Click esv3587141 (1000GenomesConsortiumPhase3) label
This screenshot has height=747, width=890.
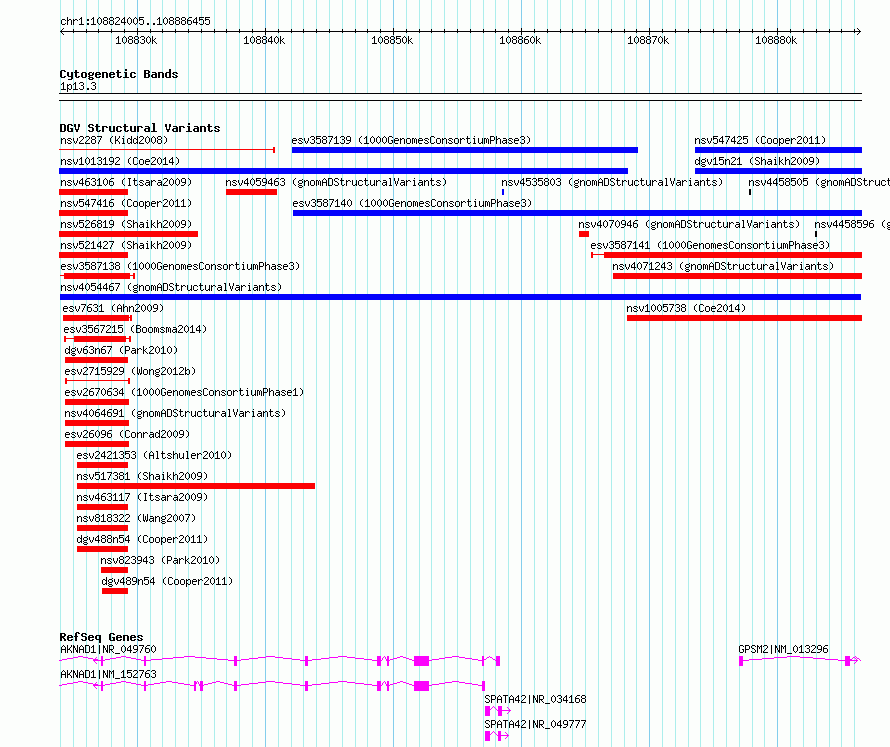[x=710, y=245]
